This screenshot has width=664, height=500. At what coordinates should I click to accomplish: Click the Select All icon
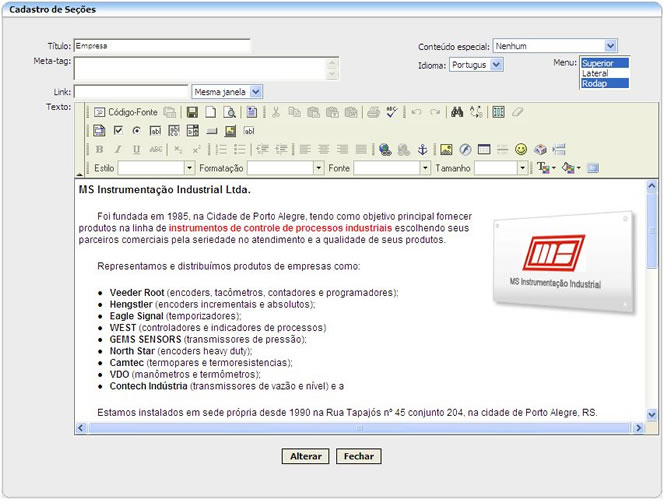[x=498, y=112]
